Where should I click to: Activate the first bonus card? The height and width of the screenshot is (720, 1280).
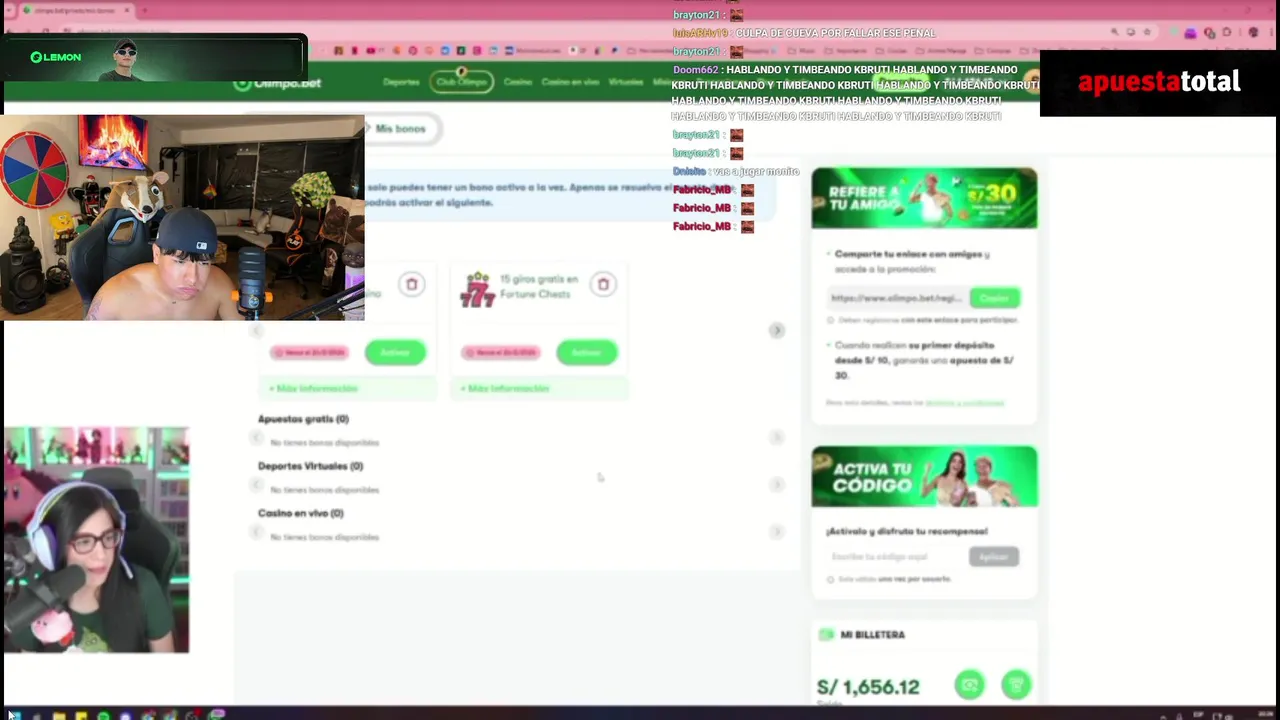[x=395, y=352]
